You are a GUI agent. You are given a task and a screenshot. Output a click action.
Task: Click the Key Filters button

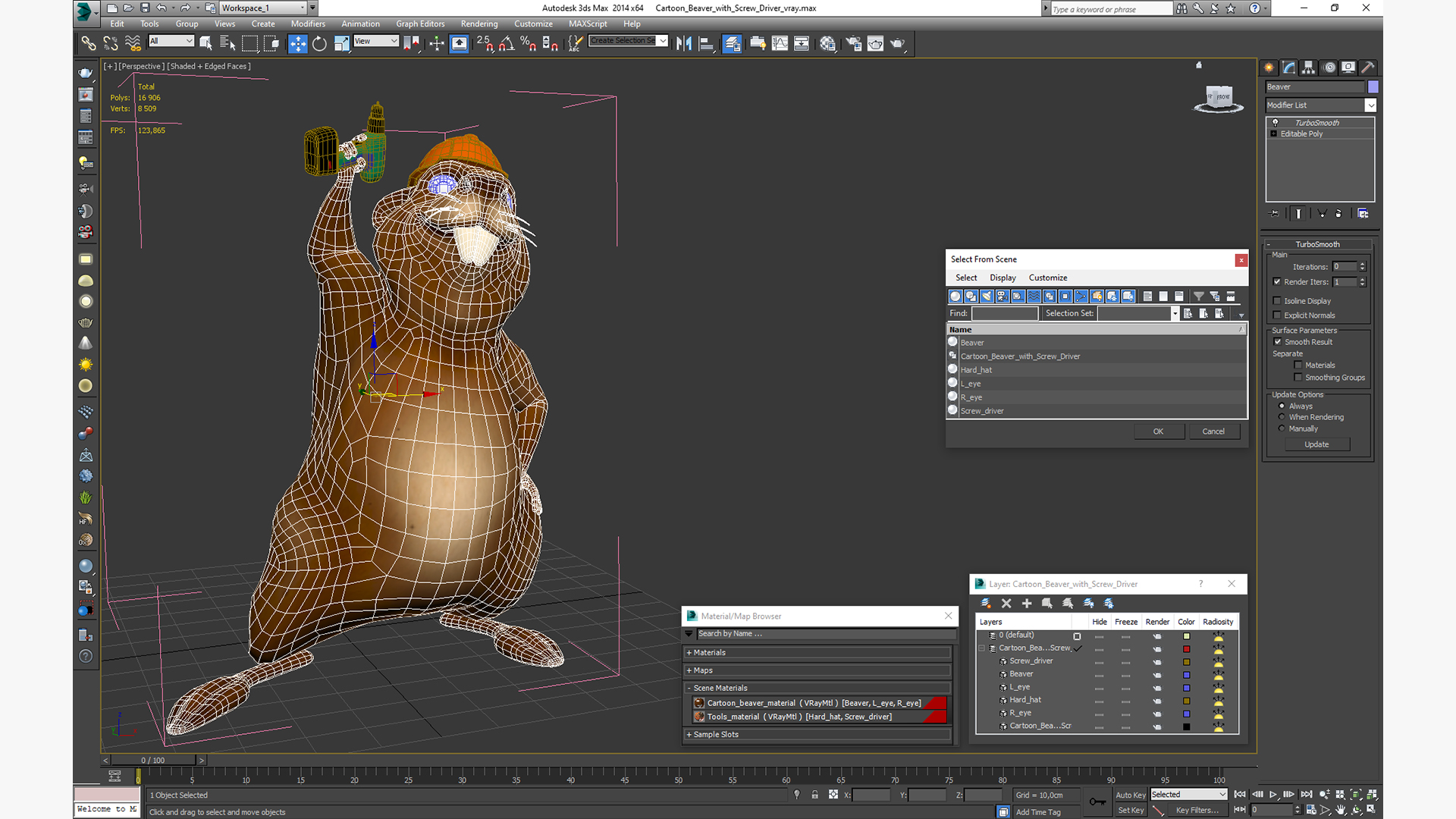coord(1197,810)
